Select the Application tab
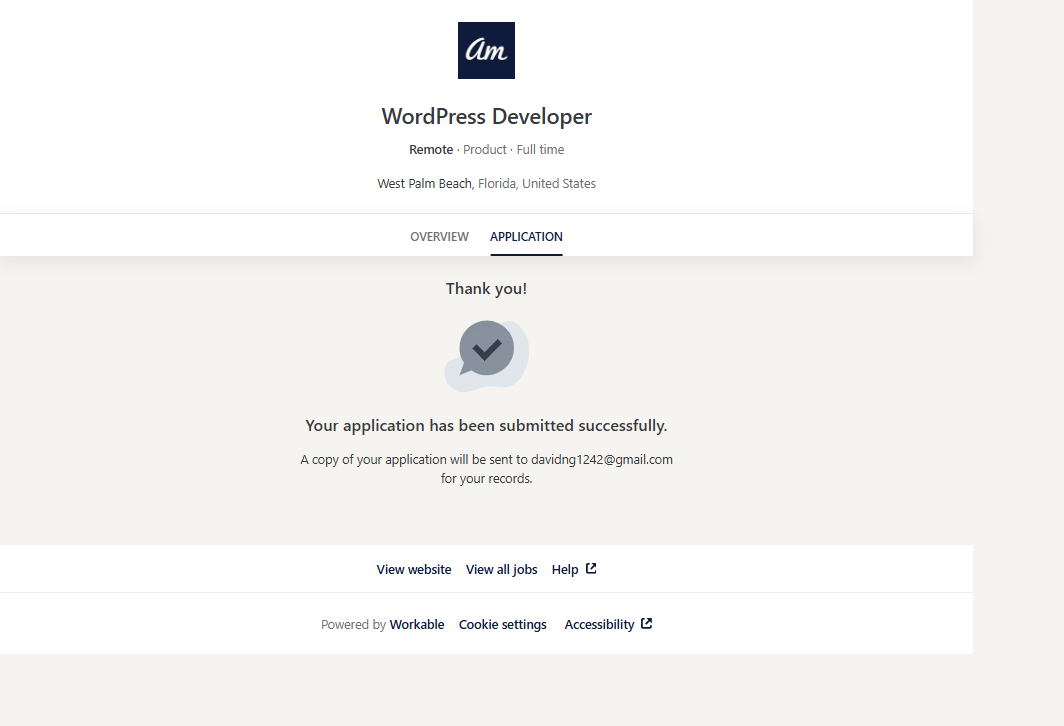1064x726 pixels. click(x=526, y=237)
